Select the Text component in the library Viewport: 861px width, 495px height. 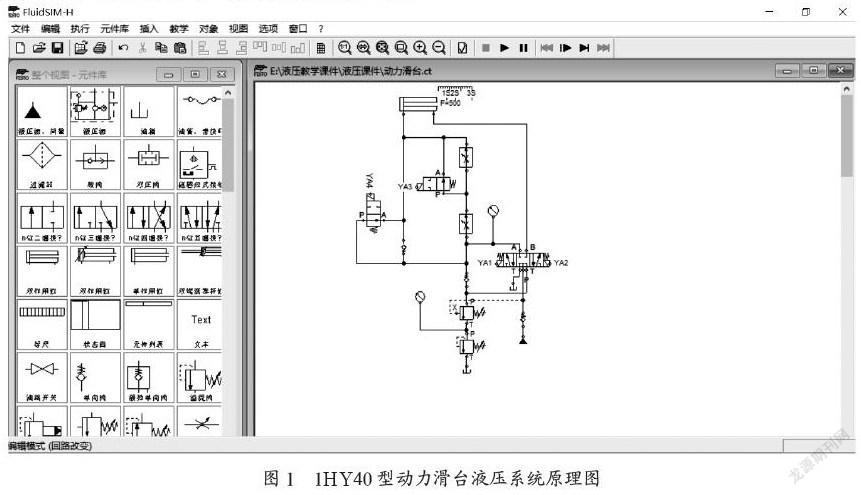200,324
